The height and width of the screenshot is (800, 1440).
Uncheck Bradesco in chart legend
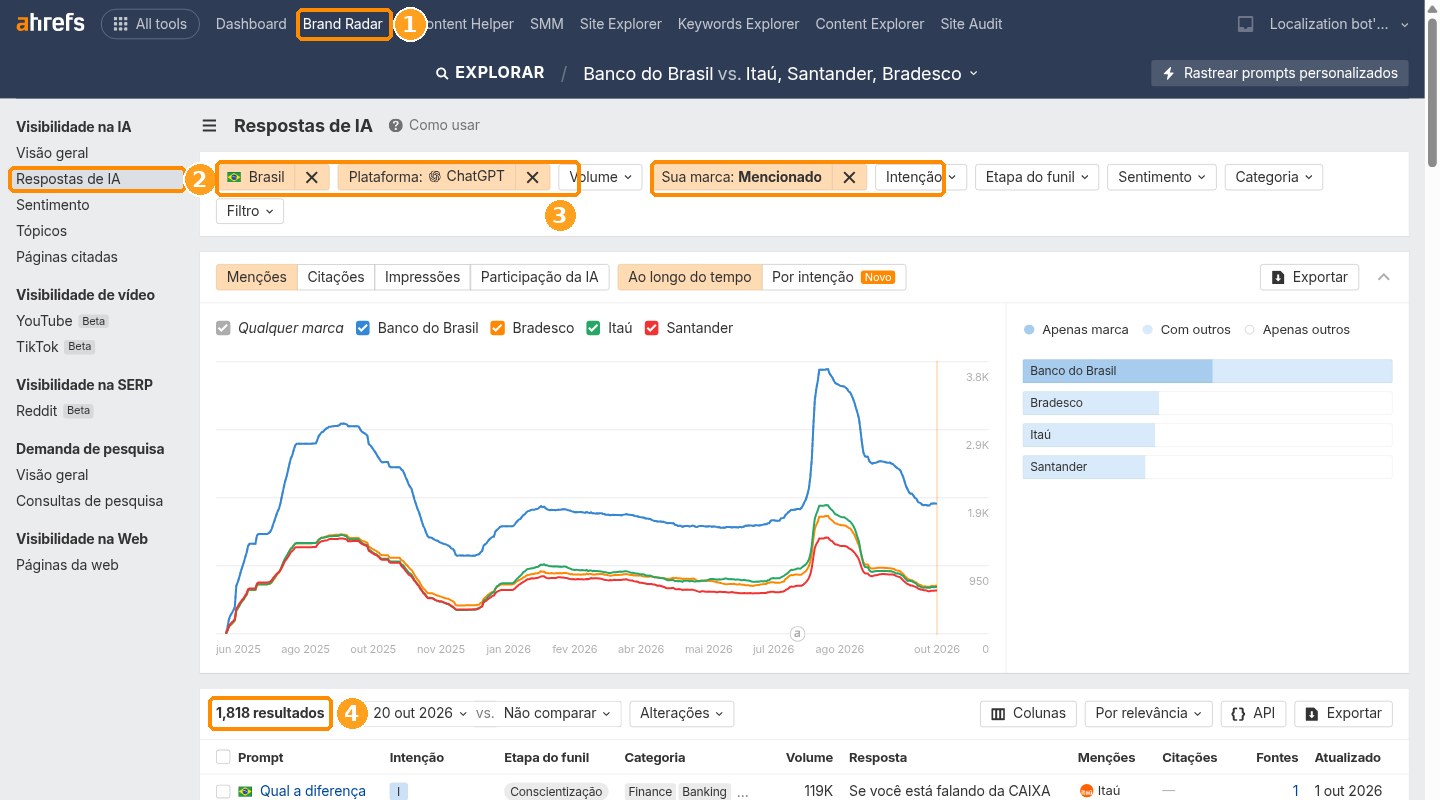coord(497,328)
